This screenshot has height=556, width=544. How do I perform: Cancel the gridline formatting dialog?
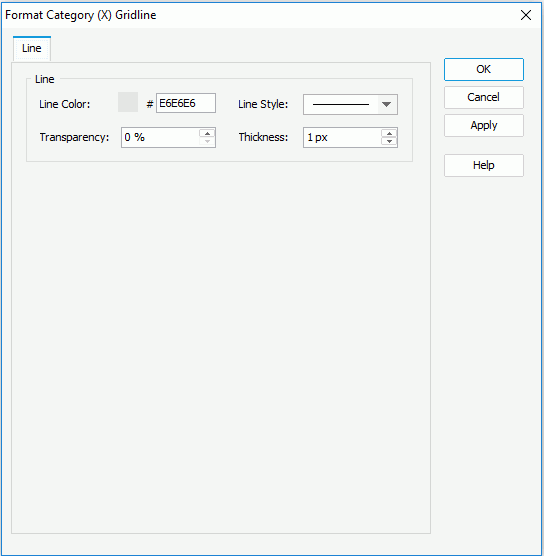coord(484,97)
